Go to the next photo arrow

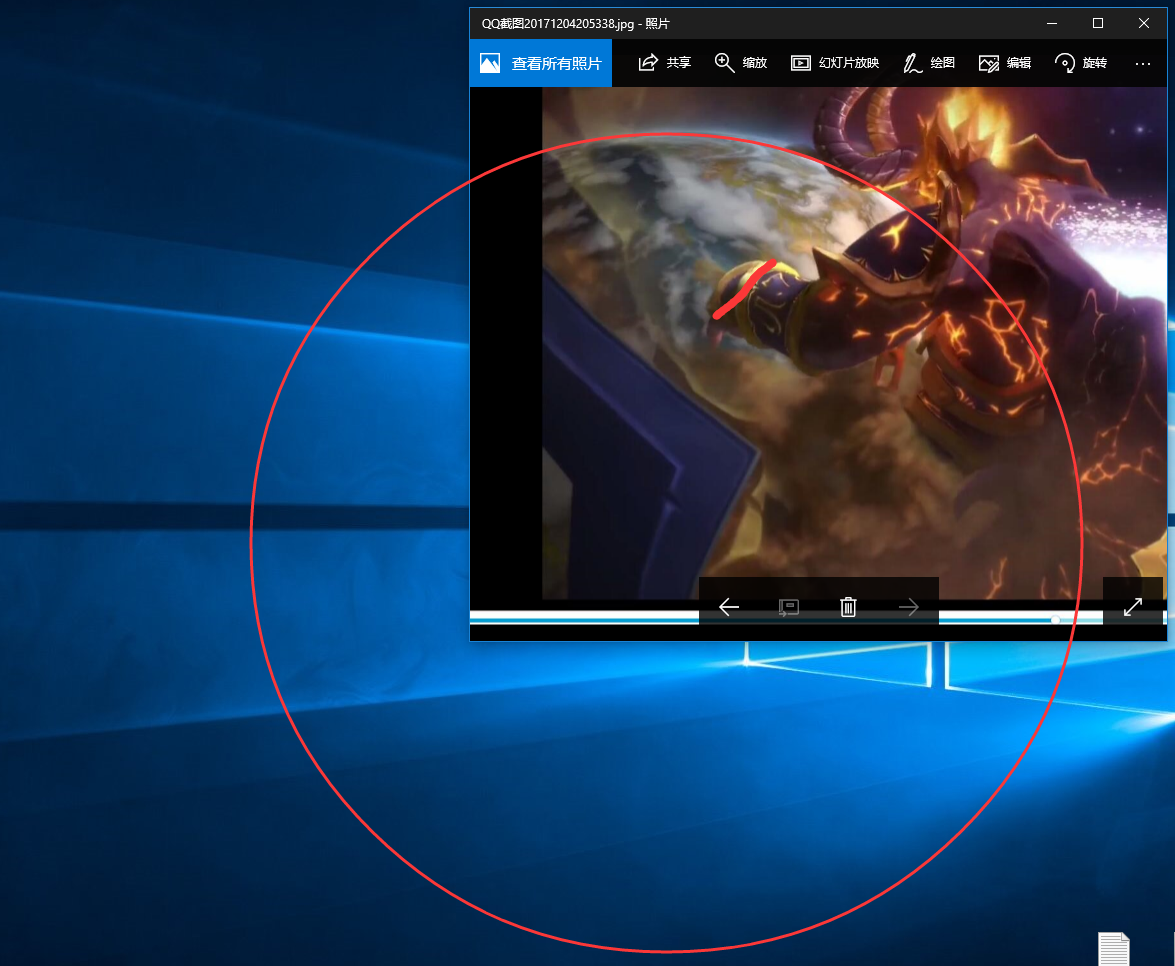click(x=908, y=607)
